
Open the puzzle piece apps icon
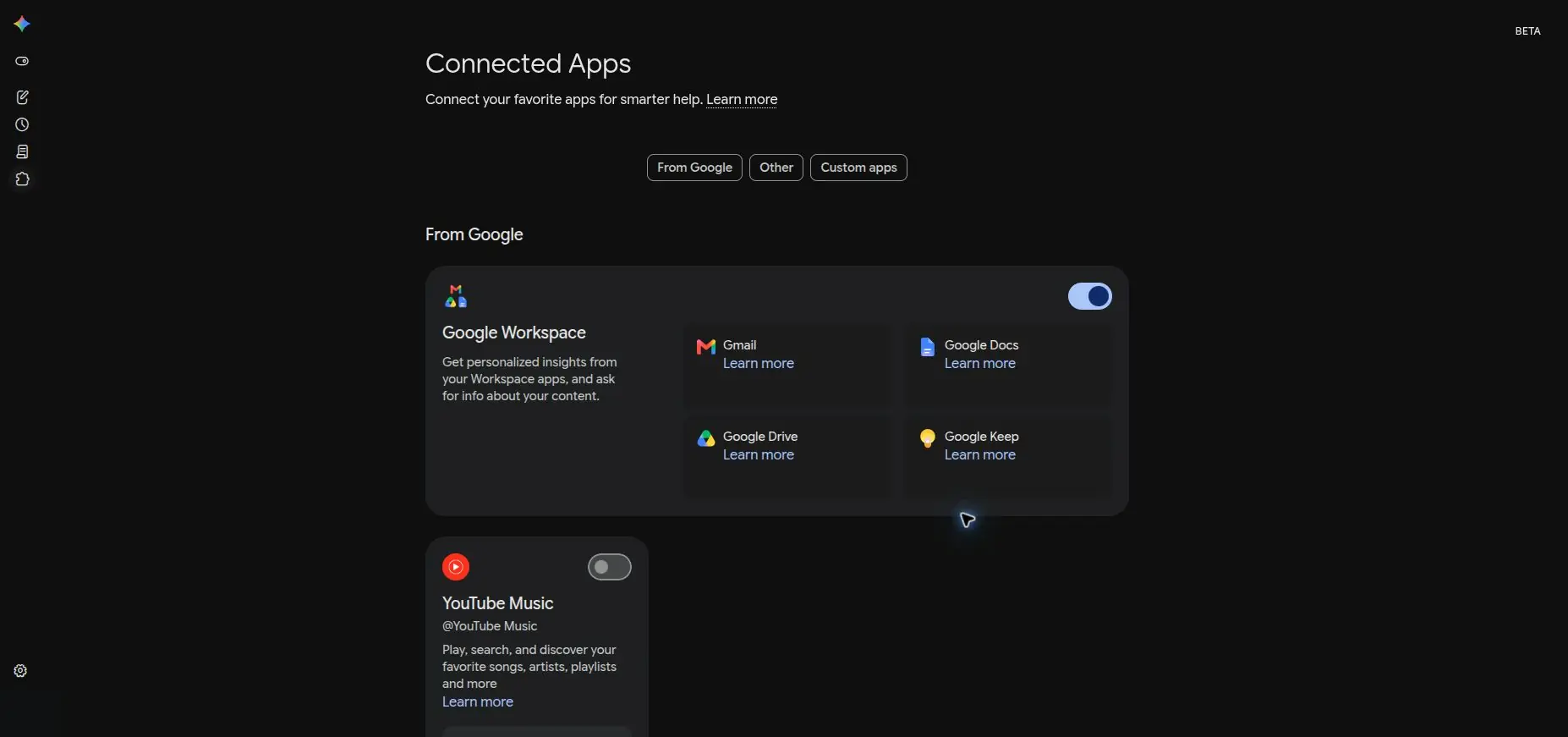(22, 179)
